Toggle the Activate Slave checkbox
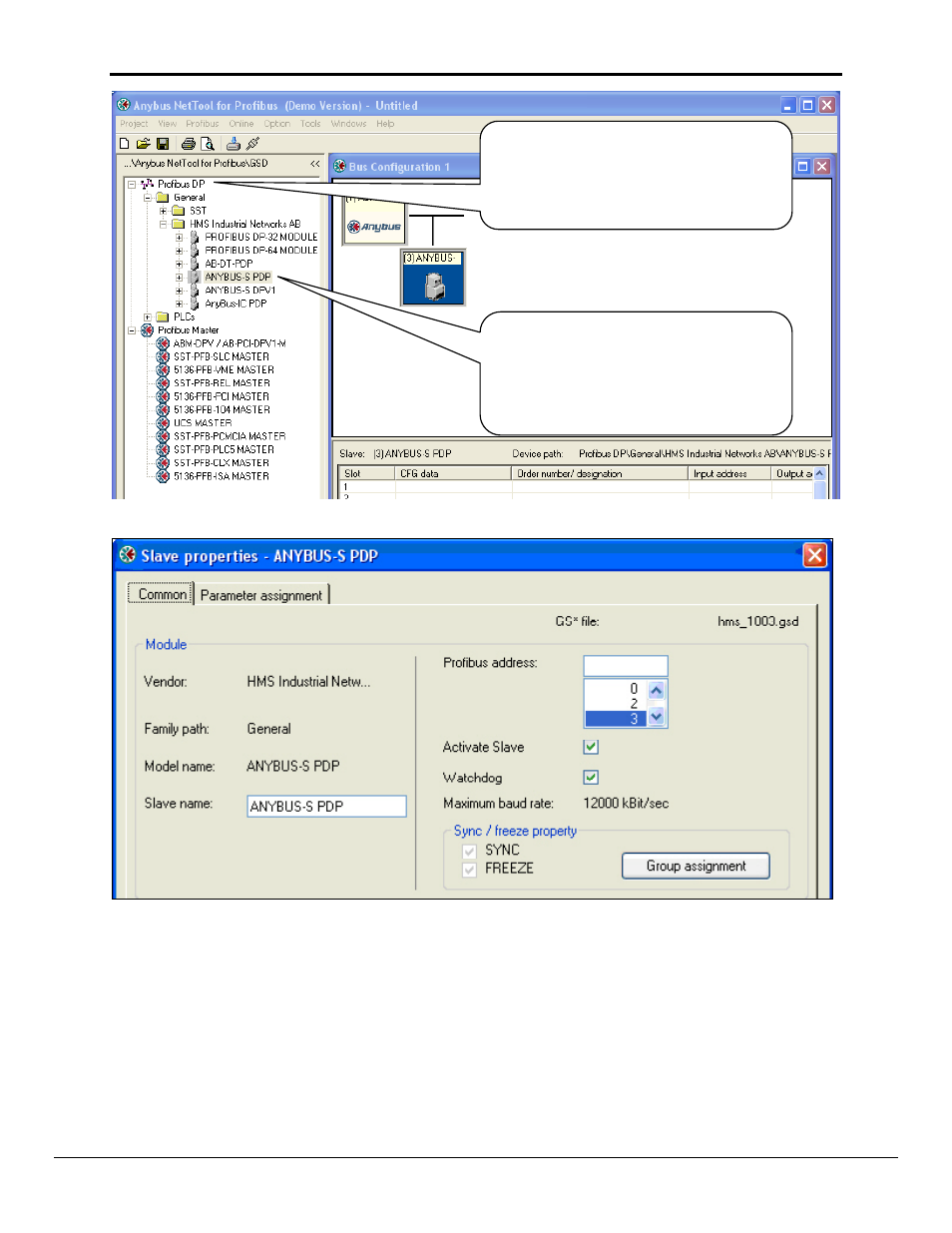Viewport: 952px width, 1233px height. click(591, 747)
